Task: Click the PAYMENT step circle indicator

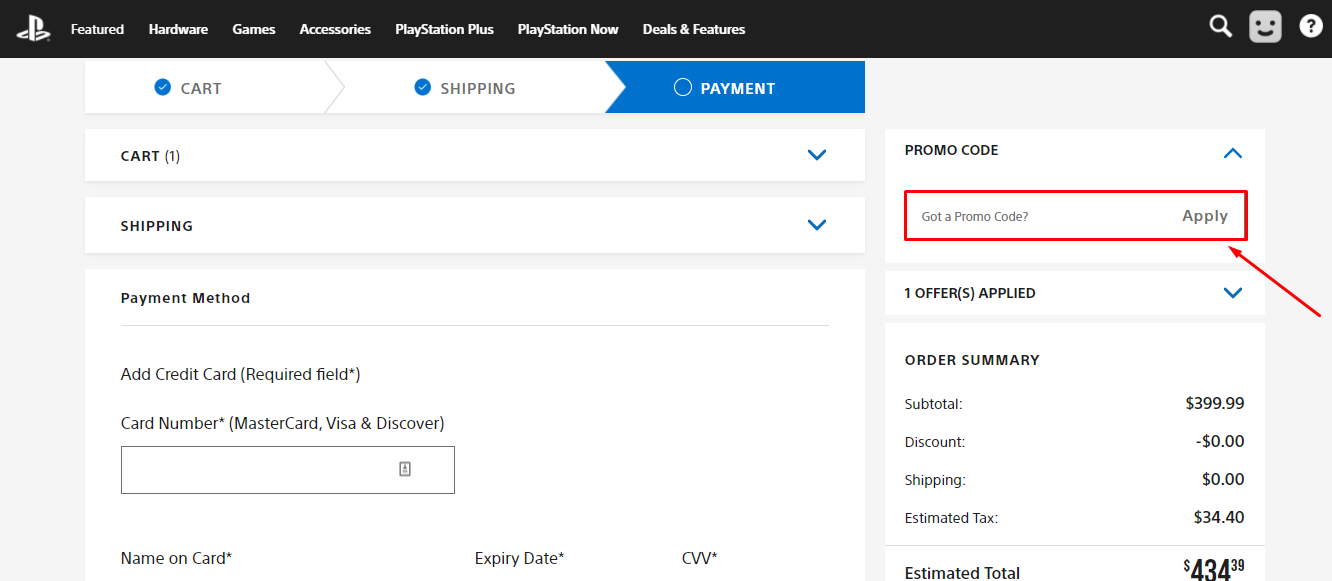Action: 683,88
